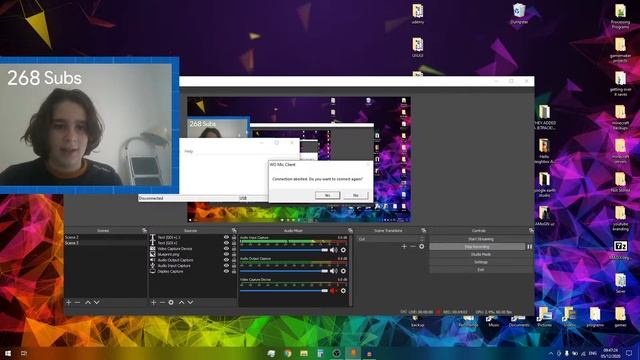This screenshot has width=640, height=360.
Task: Remove the selected scene with the minus icon
Action: 78,302
